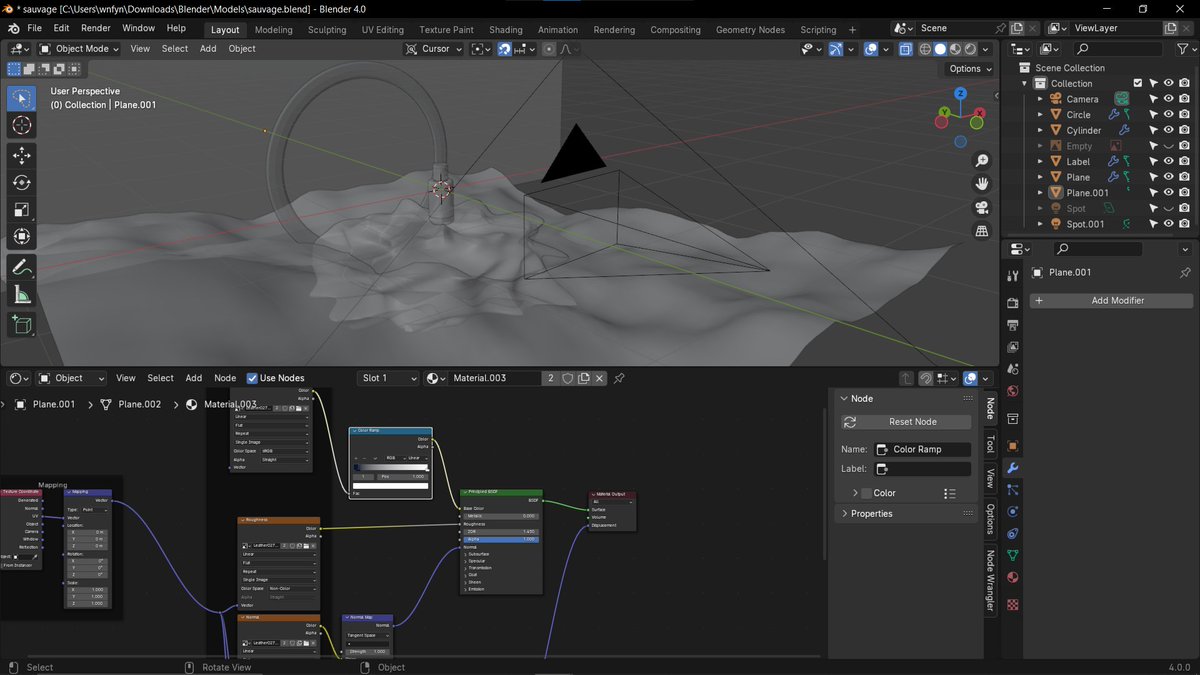
Task: Switch perspective/orthographic with grid gizmo
Action: (x=982, y=231)
